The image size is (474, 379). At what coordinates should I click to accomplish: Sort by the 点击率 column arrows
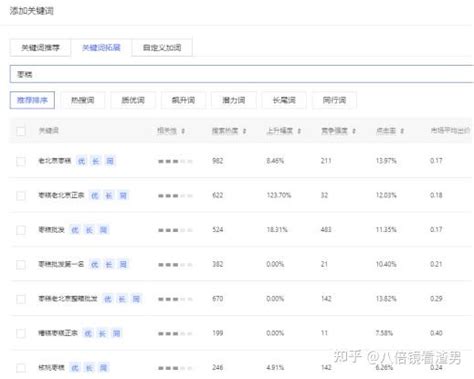click(x=402, y=131)
